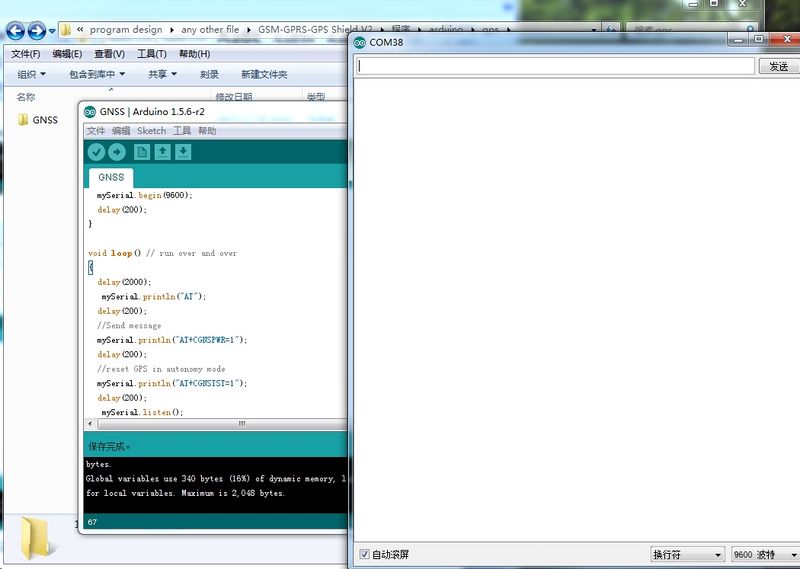Expand the 组织 dropdown in Explorer
This screenshot has width=800, height=569.
point(32,75)
